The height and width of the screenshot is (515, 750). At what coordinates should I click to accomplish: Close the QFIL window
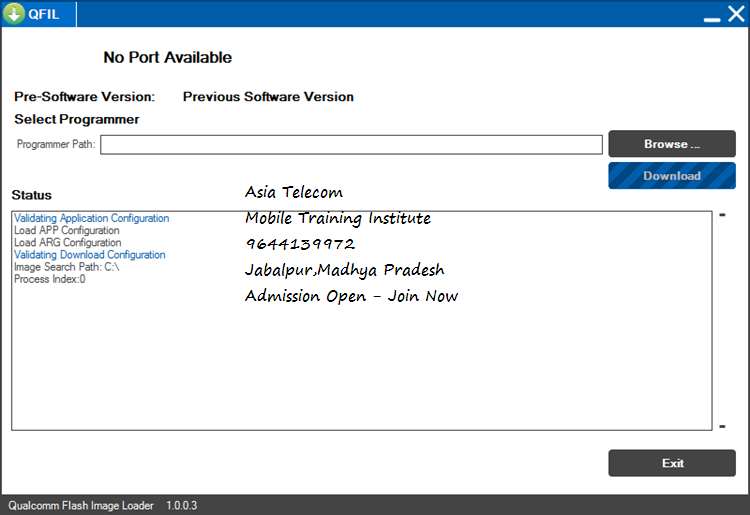click(x=737, y=14)
